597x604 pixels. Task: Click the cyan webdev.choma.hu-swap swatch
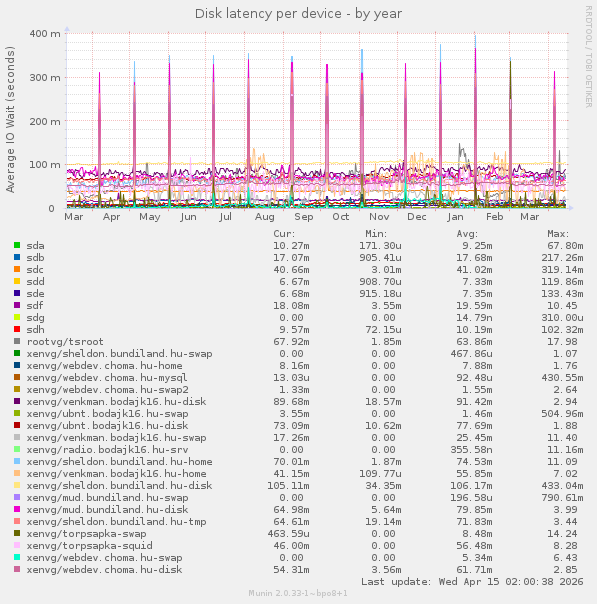click(17, 557)
